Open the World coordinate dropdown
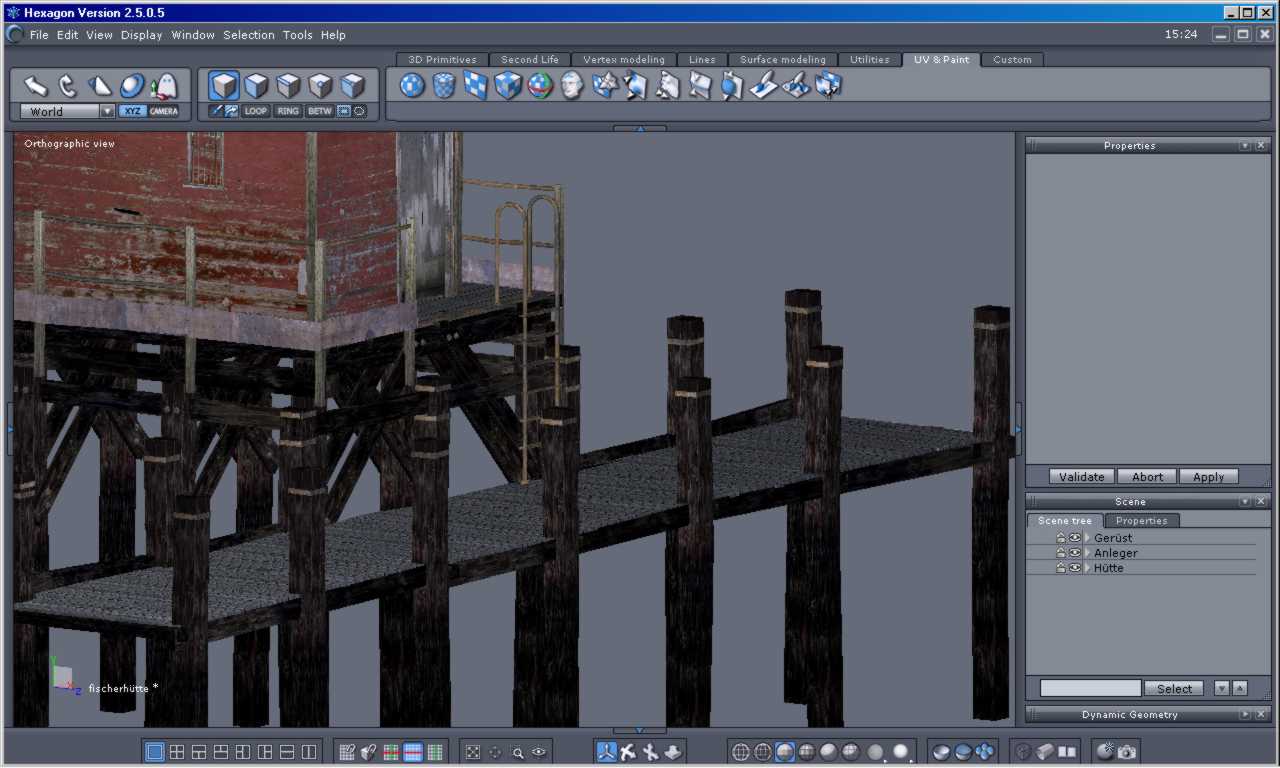This screenshot has width=1280, height=768. tap(68, 111)
